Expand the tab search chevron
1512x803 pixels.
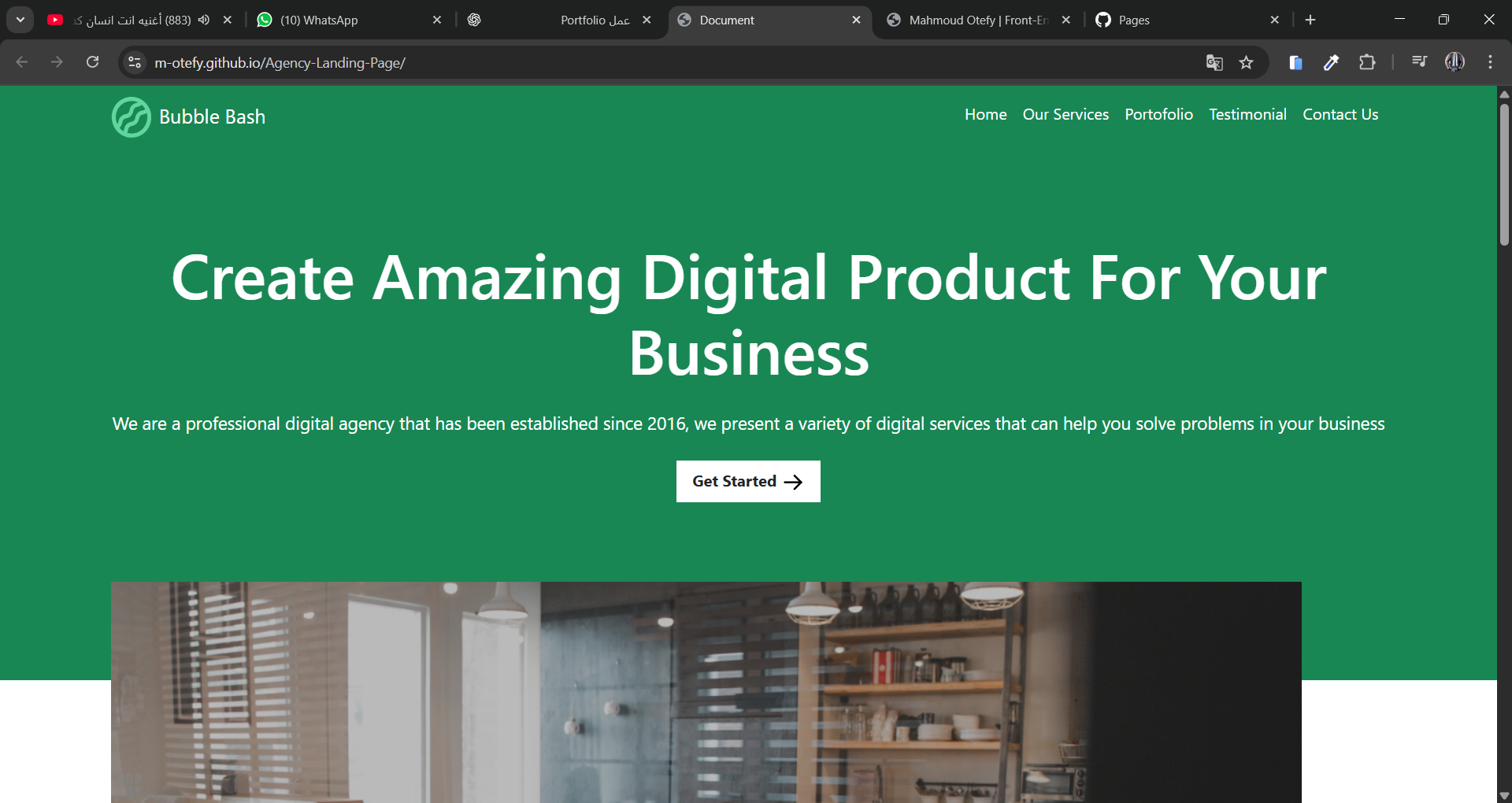(20, 20)
